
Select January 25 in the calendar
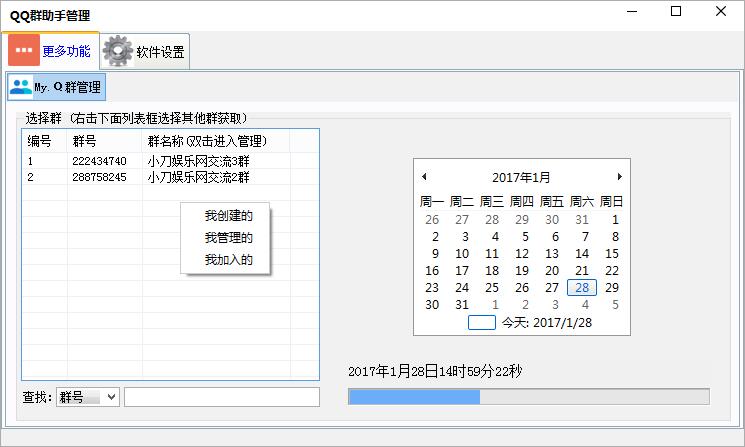pos(492,288)
